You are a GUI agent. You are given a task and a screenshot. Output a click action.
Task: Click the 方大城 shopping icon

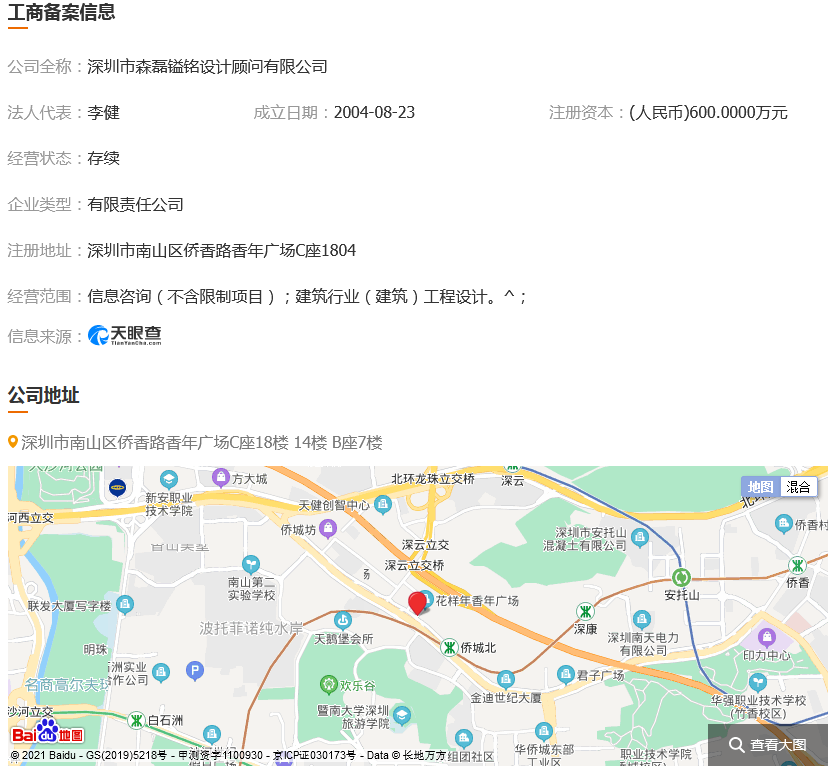coord(221,478)
